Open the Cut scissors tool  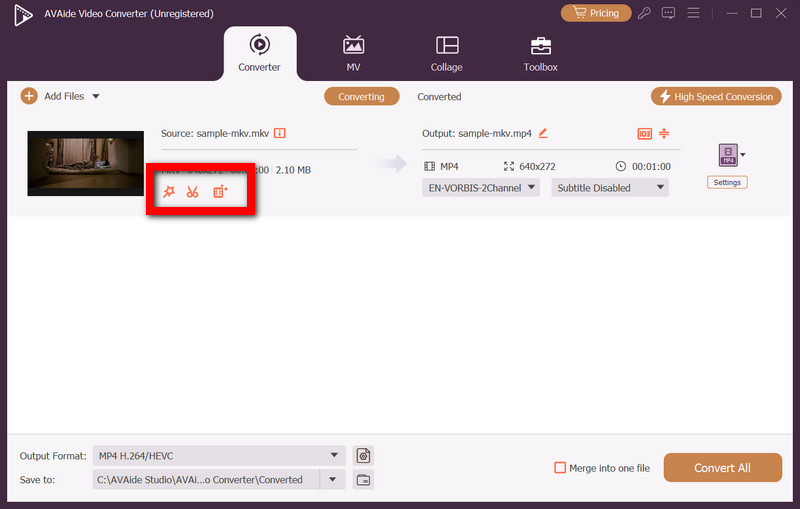click(192, 192)
